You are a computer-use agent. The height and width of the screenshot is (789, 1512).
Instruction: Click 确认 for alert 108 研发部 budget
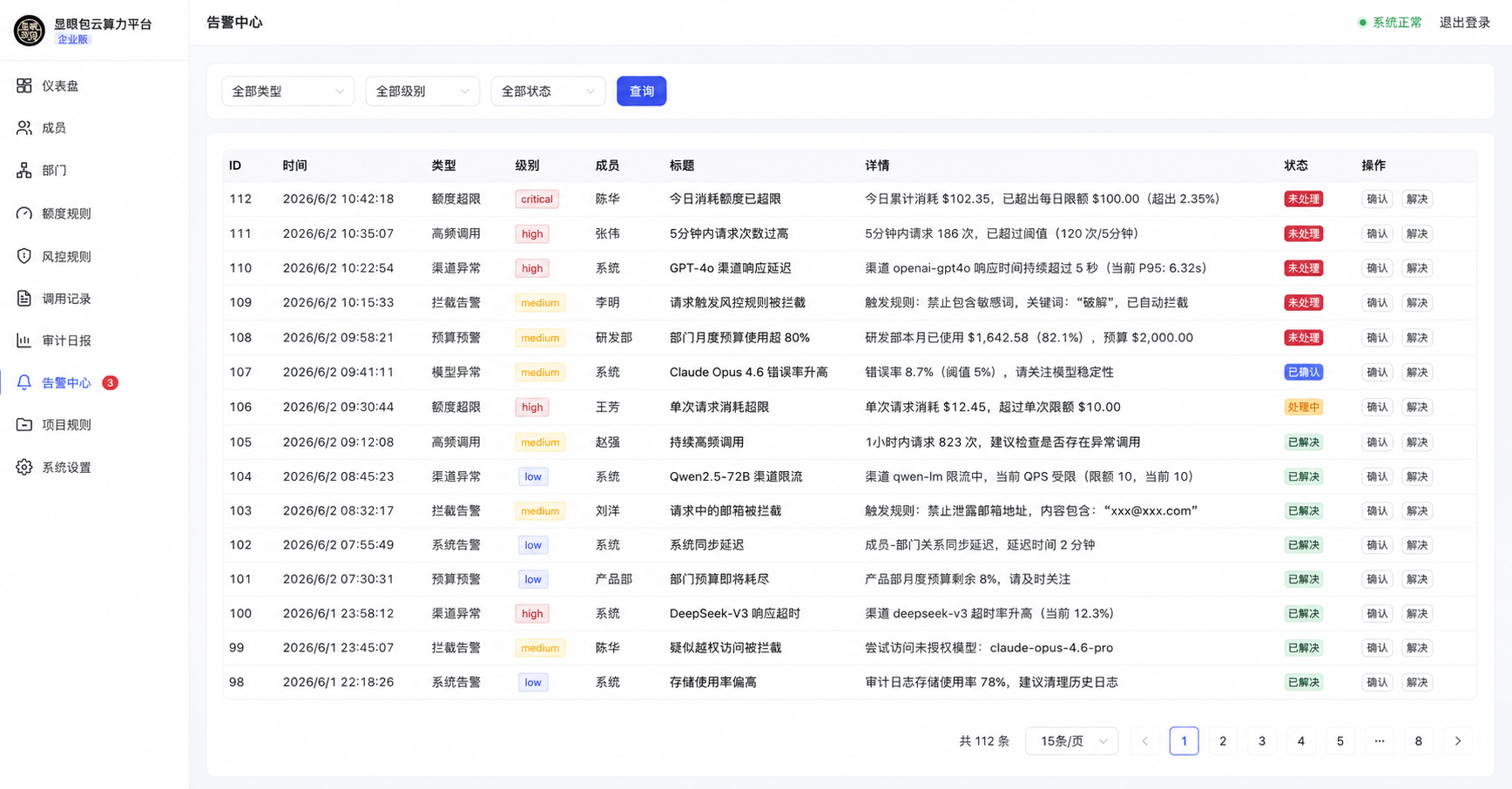click(x=1377, y=338)
